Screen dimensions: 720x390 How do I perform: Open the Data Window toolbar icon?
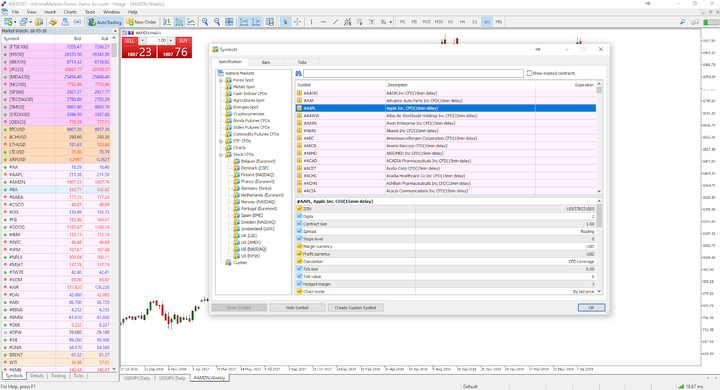[x=53, y=22]
